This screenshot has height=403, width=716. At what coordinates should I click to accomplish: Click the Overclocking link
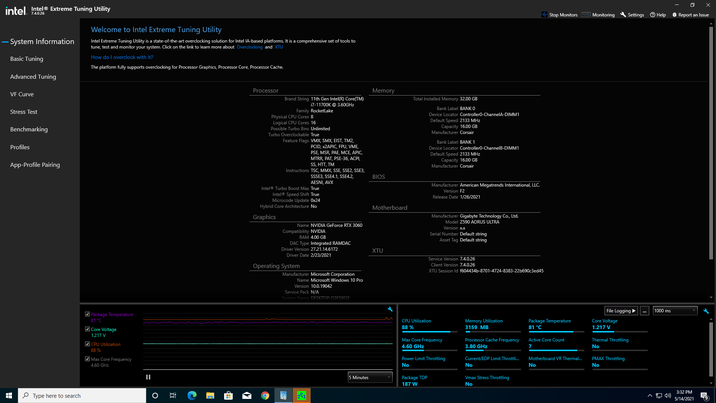tap(249, 47)
